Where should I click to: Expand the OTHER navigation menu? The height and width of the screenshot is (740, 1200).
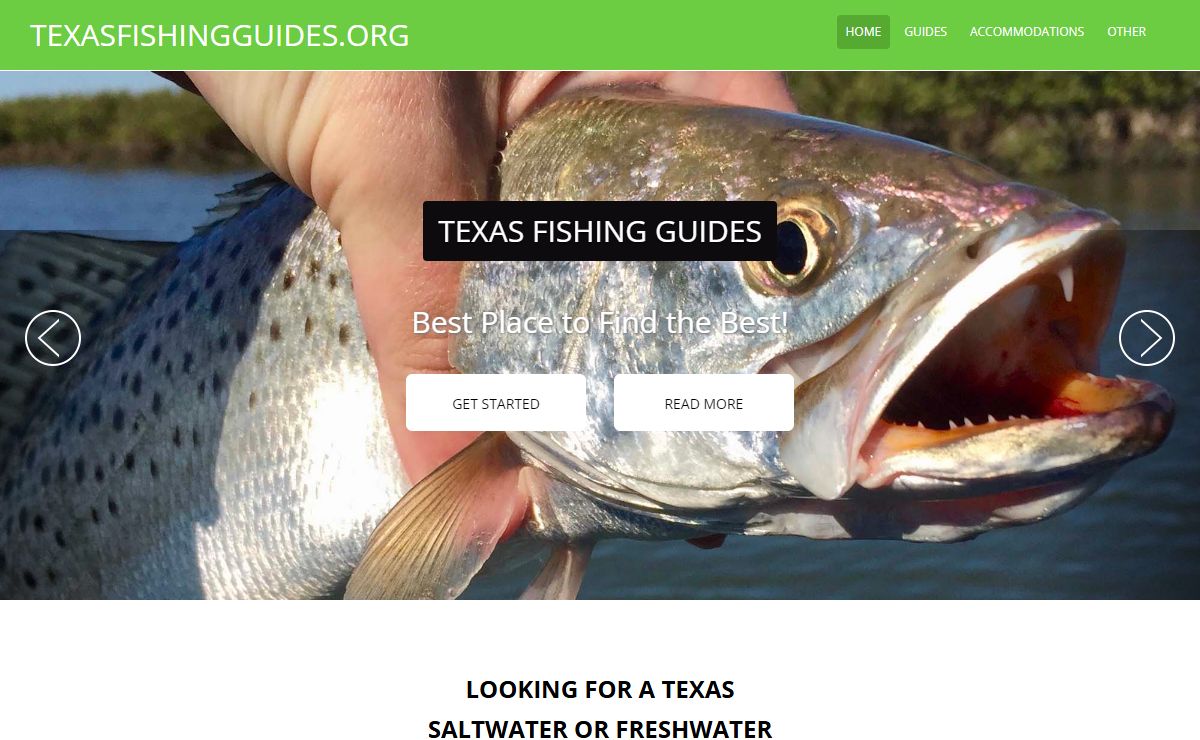[1127, 32]
